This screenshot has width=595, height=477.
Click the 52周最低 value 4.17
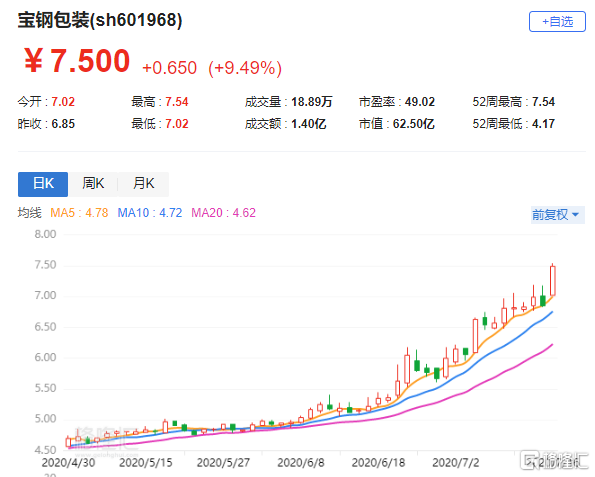pos(543,124)
